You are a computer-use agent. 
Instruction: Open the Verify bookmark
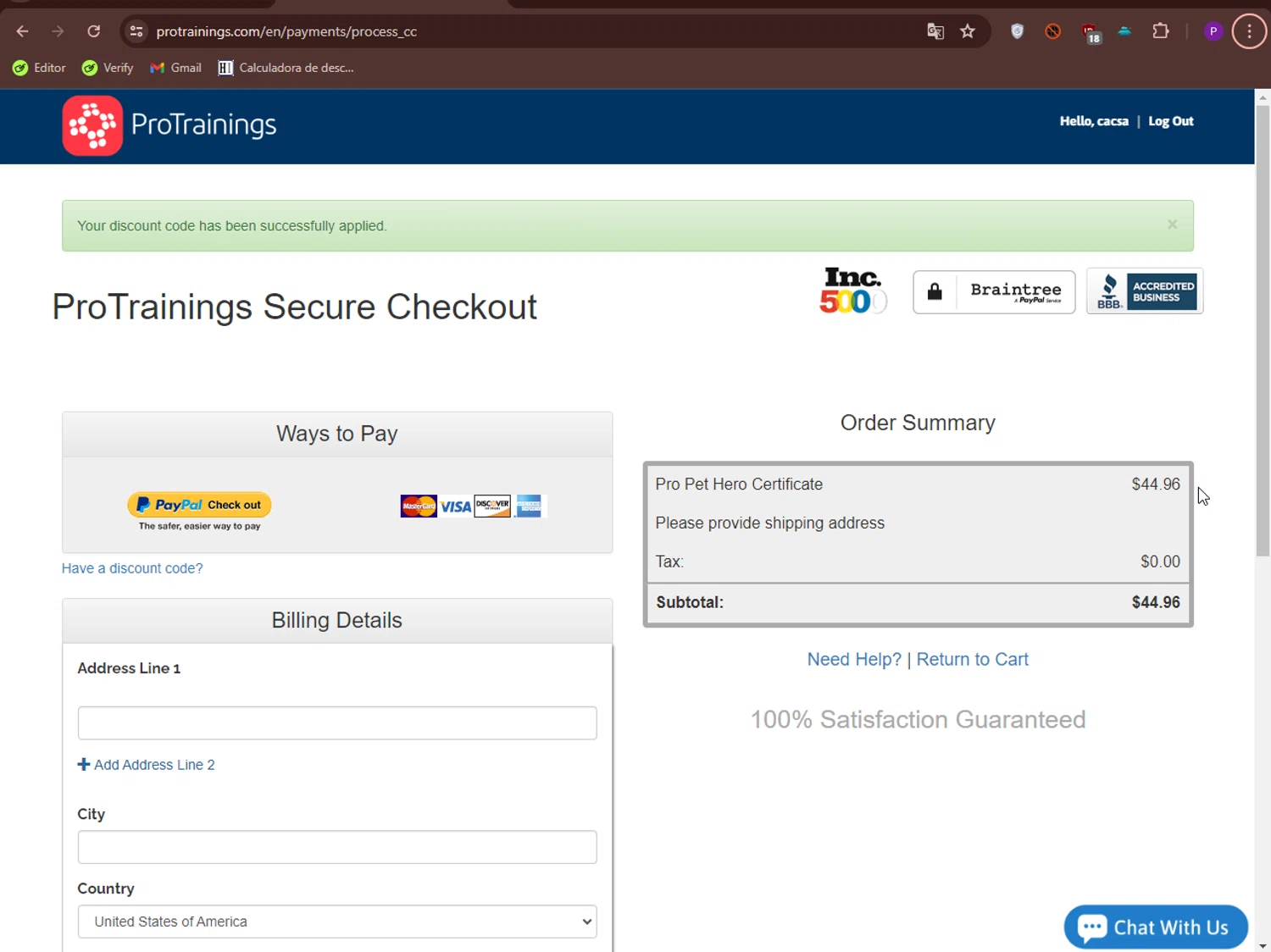pyautogui.click(x=108, y=68)
